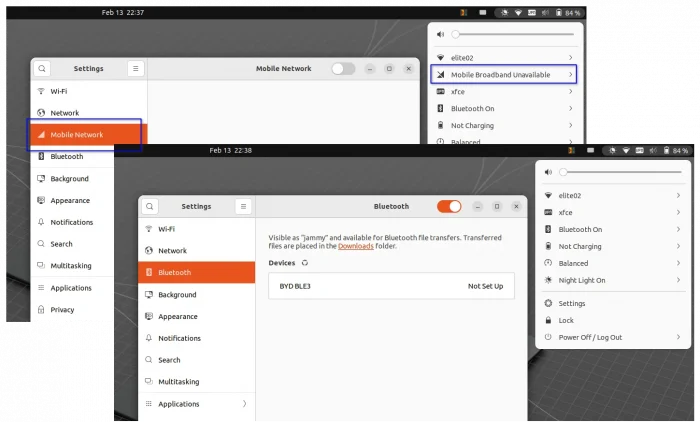Expand the Mobile Broadband Unavailable entry

click(570, 75)
